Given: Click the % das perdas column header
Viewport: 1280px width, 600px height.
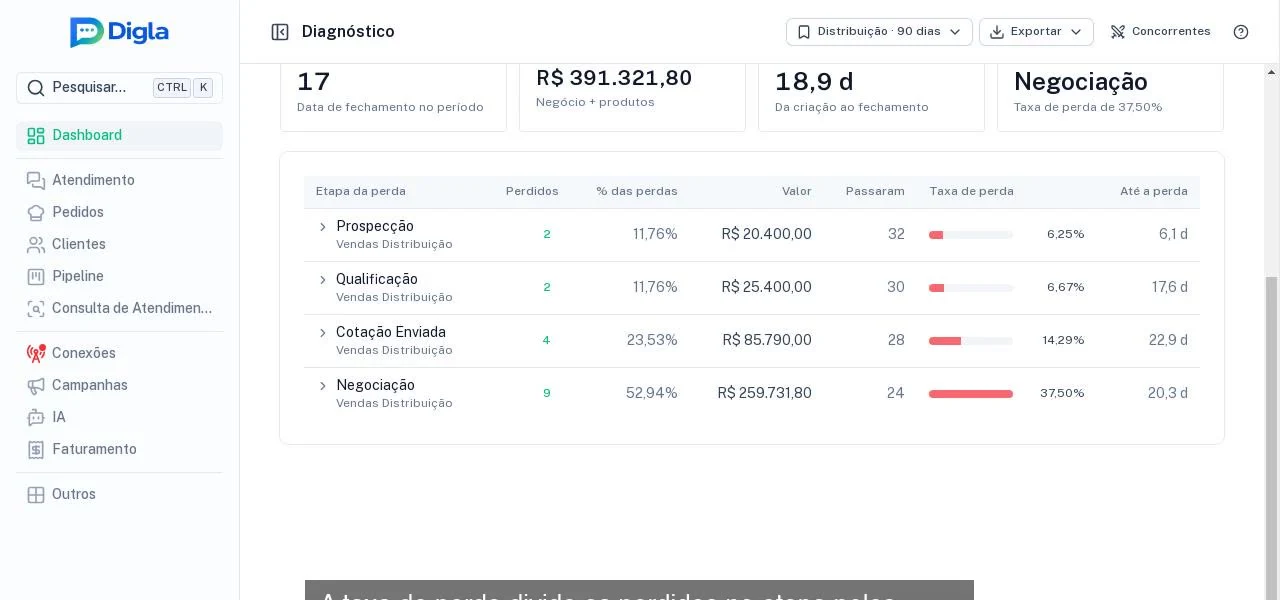Looking at the screenshot, I should click(x=637, y=192).
